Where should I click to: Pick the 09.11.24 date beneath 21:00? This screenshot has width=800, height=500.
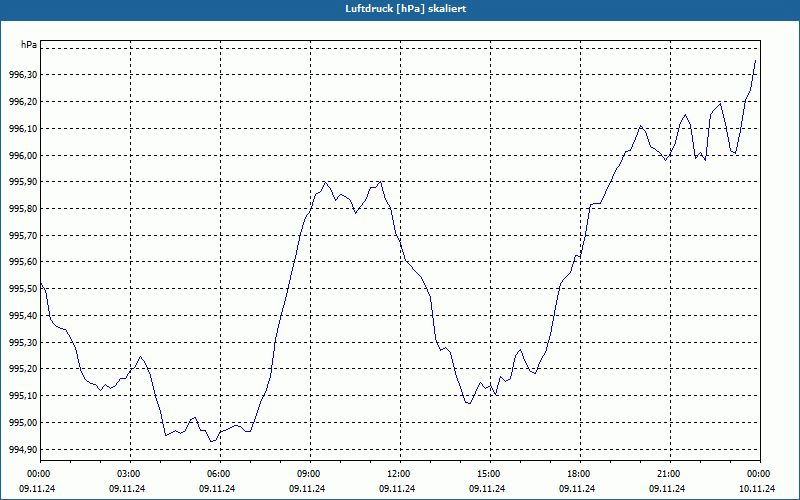point(667,489)
